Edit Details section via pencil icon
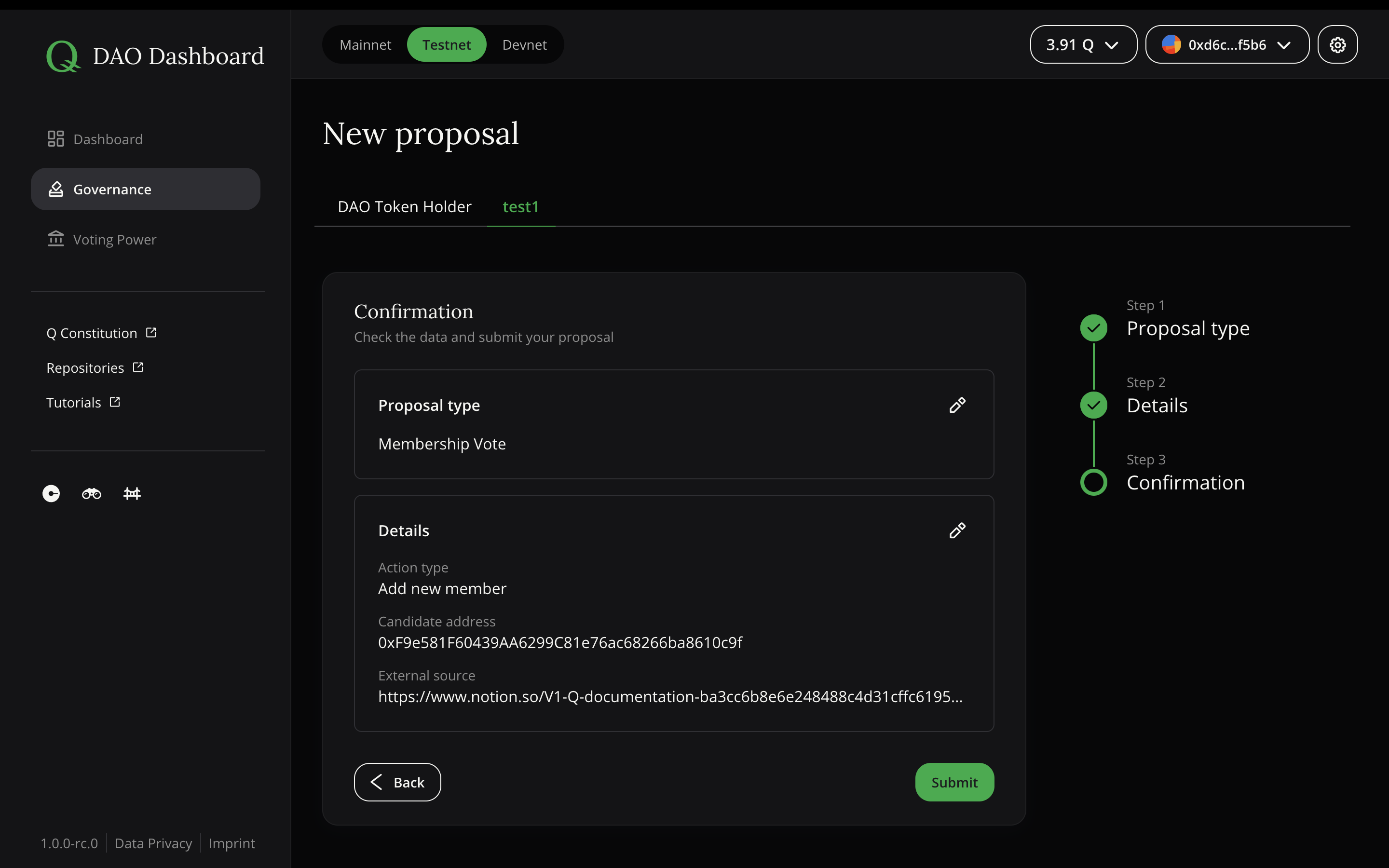The width and height of the screenshot is (1389, 868). coord(956,530)
